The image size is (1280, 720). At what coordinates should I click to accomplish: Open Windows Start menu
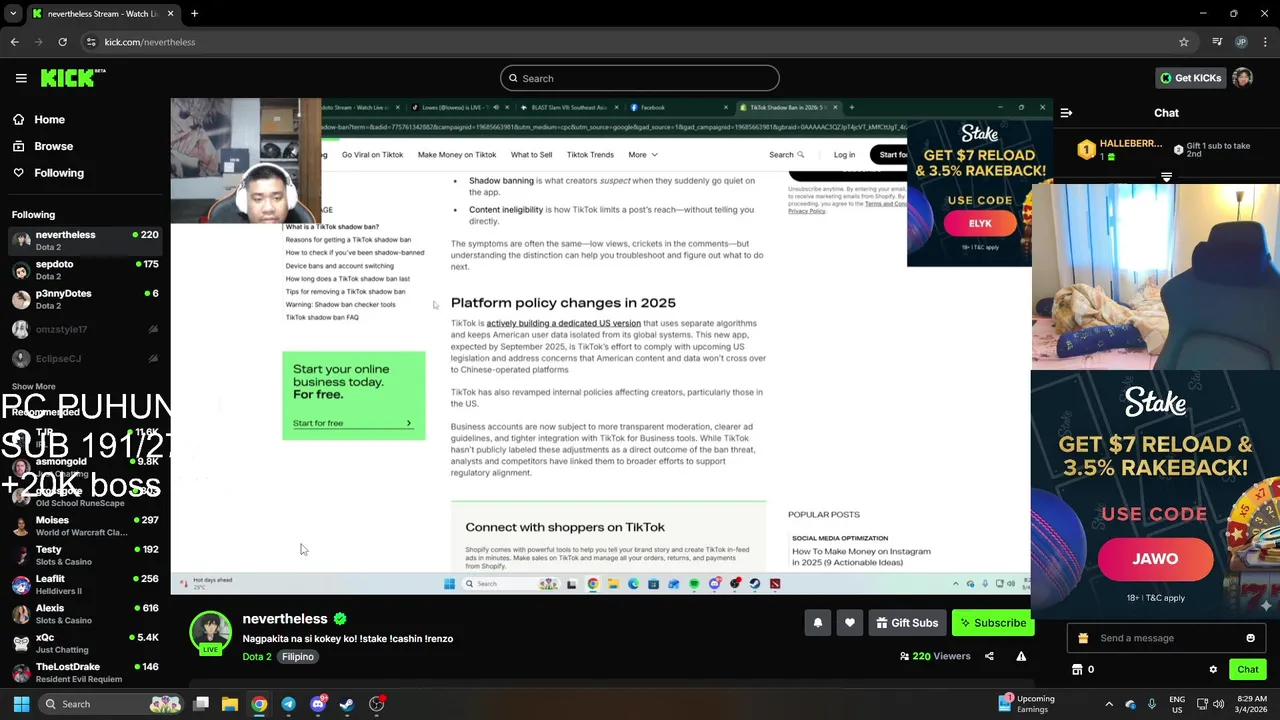pyautogui.click(x=21, y=704)
